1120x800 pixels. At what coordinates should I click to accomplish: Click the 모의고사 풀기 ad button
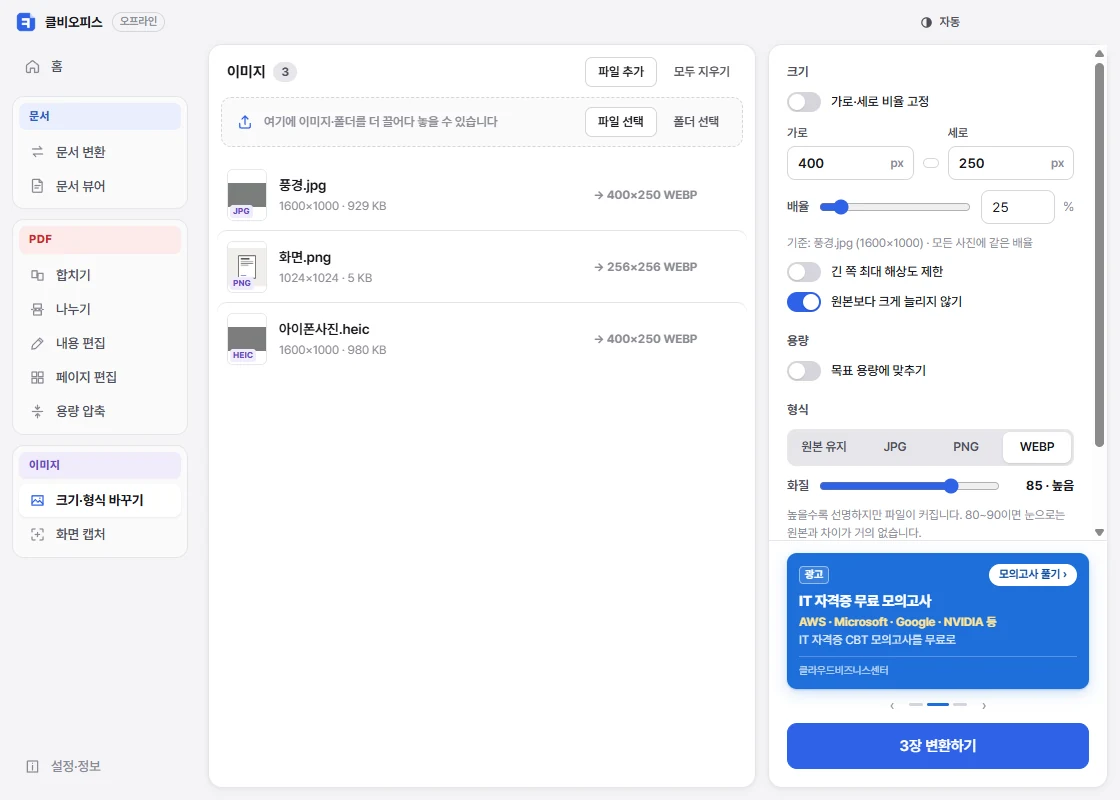[x=1032, y=574]
